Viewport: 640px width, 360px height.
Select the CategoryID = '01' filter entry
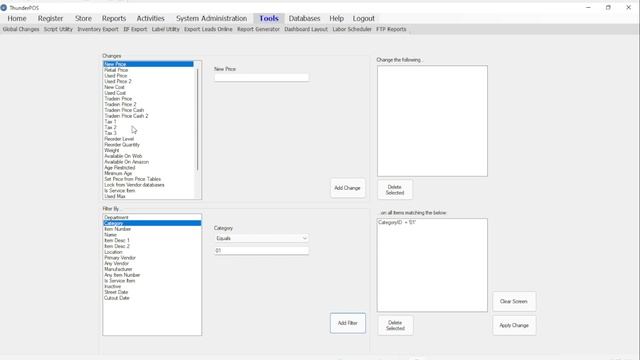click(397, 222)
